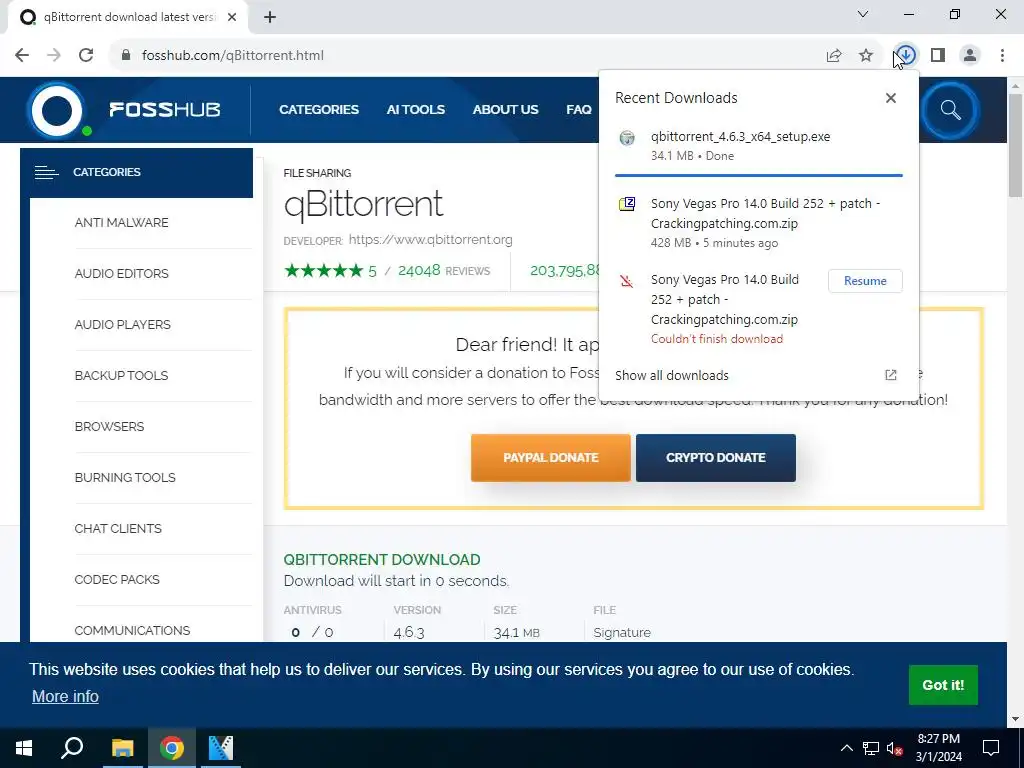This screenshot has height=768, width=1024.
Task: Open File Explorer from taskbar
Action: coord(122,748)
